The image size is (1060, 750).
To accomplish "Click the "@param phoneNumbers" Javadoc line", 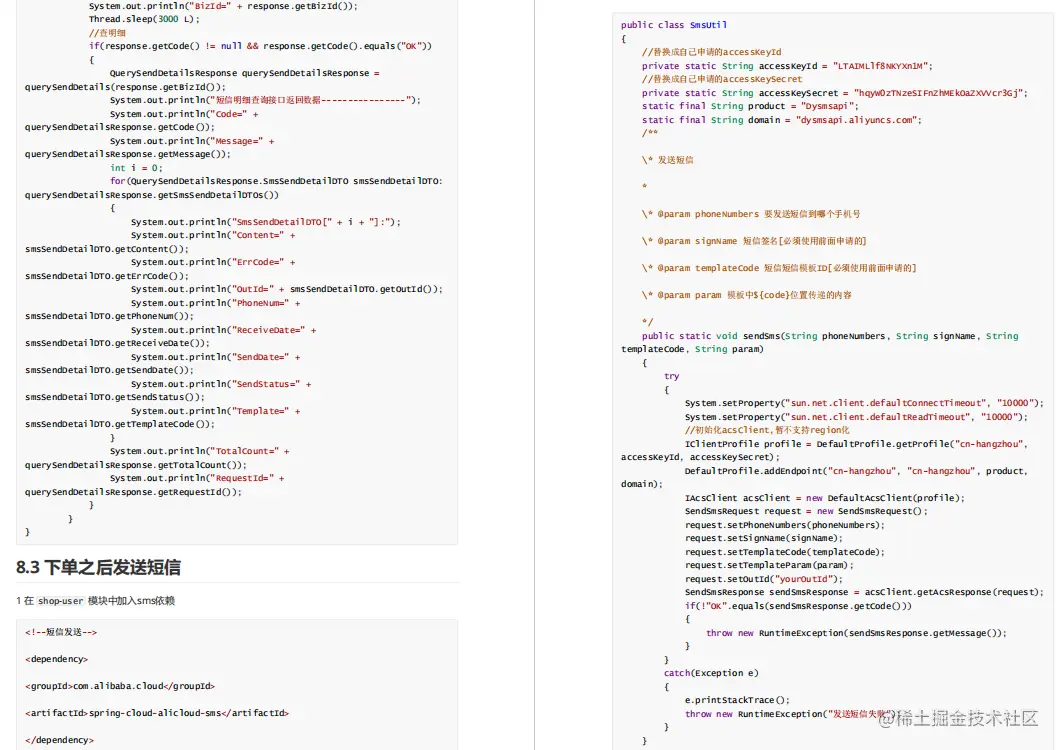I will point(751,214).
